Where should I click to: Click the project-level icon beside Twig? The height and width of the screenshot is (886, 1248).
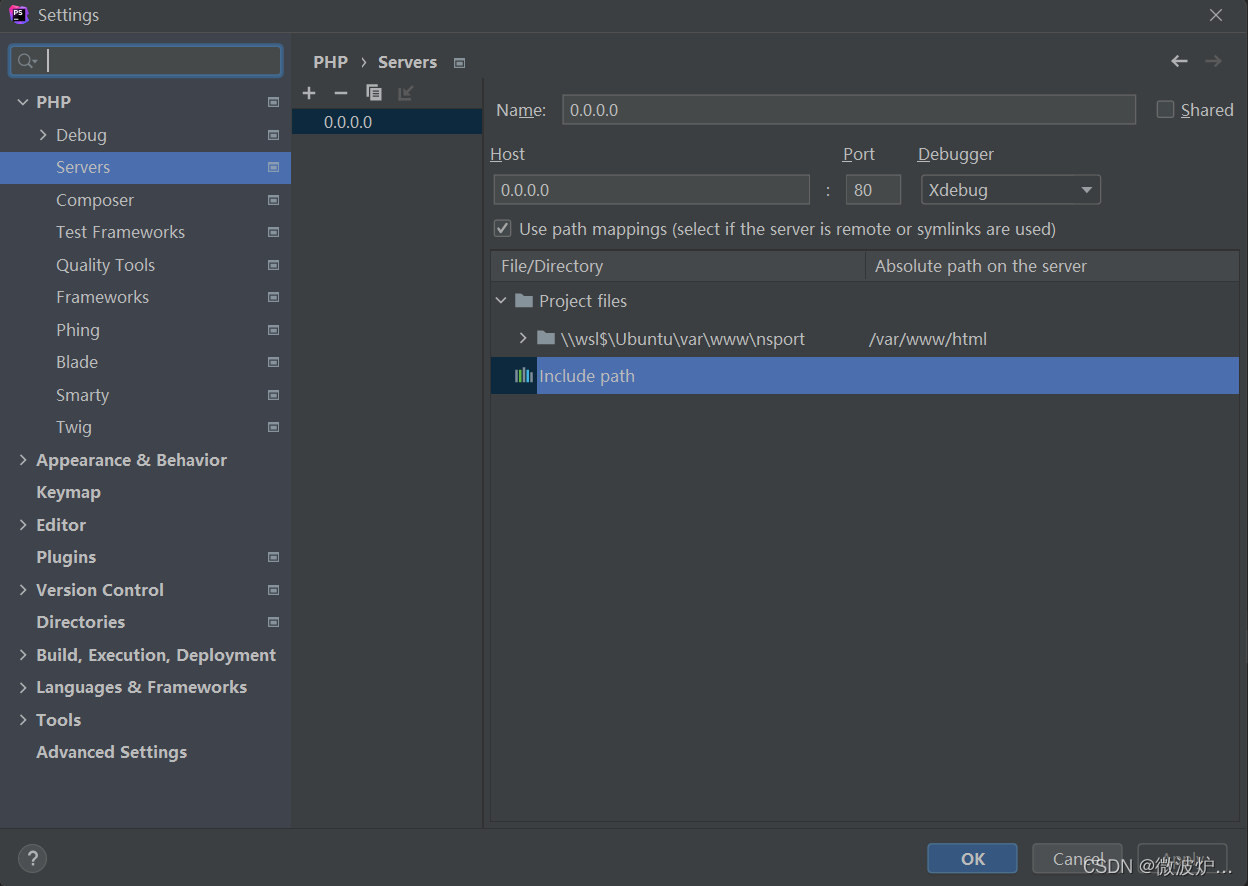[273, 427]
